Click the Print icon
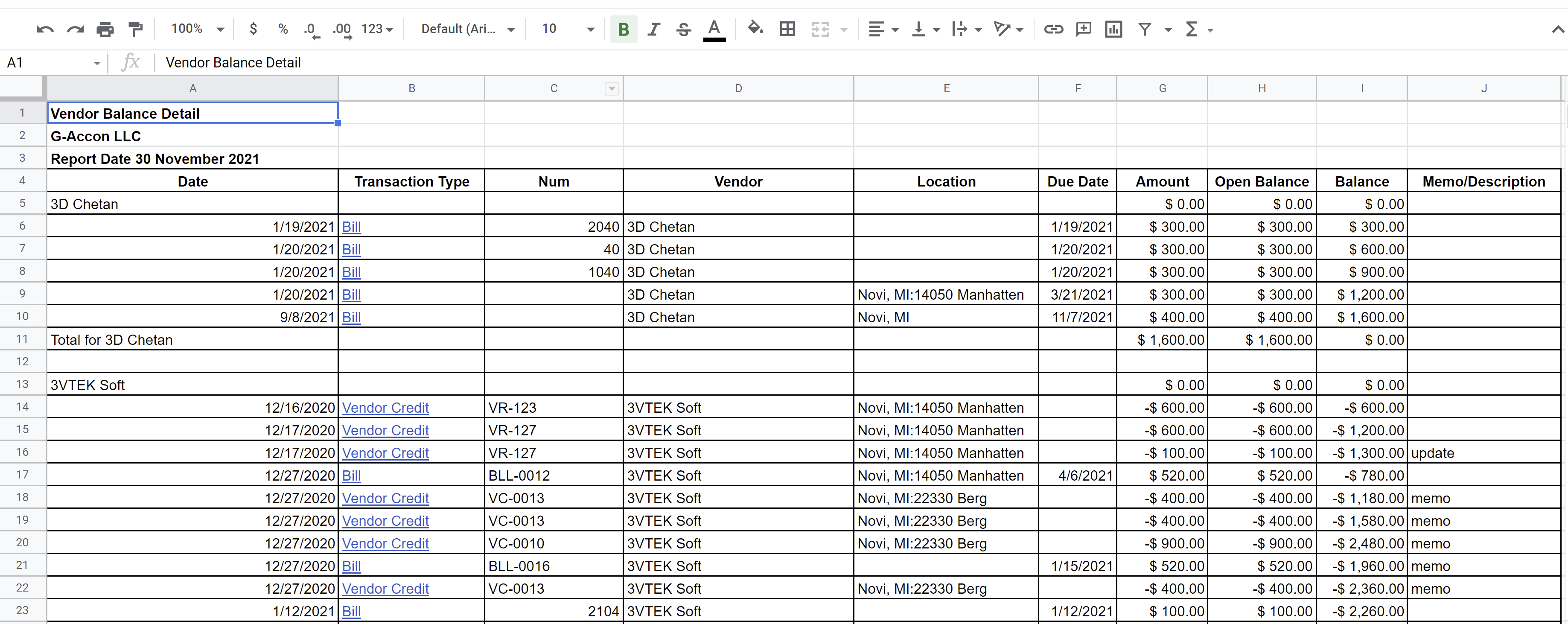The width and height of the screenshot is (1568, 624). pyautogui.click(x=105, y=29)
